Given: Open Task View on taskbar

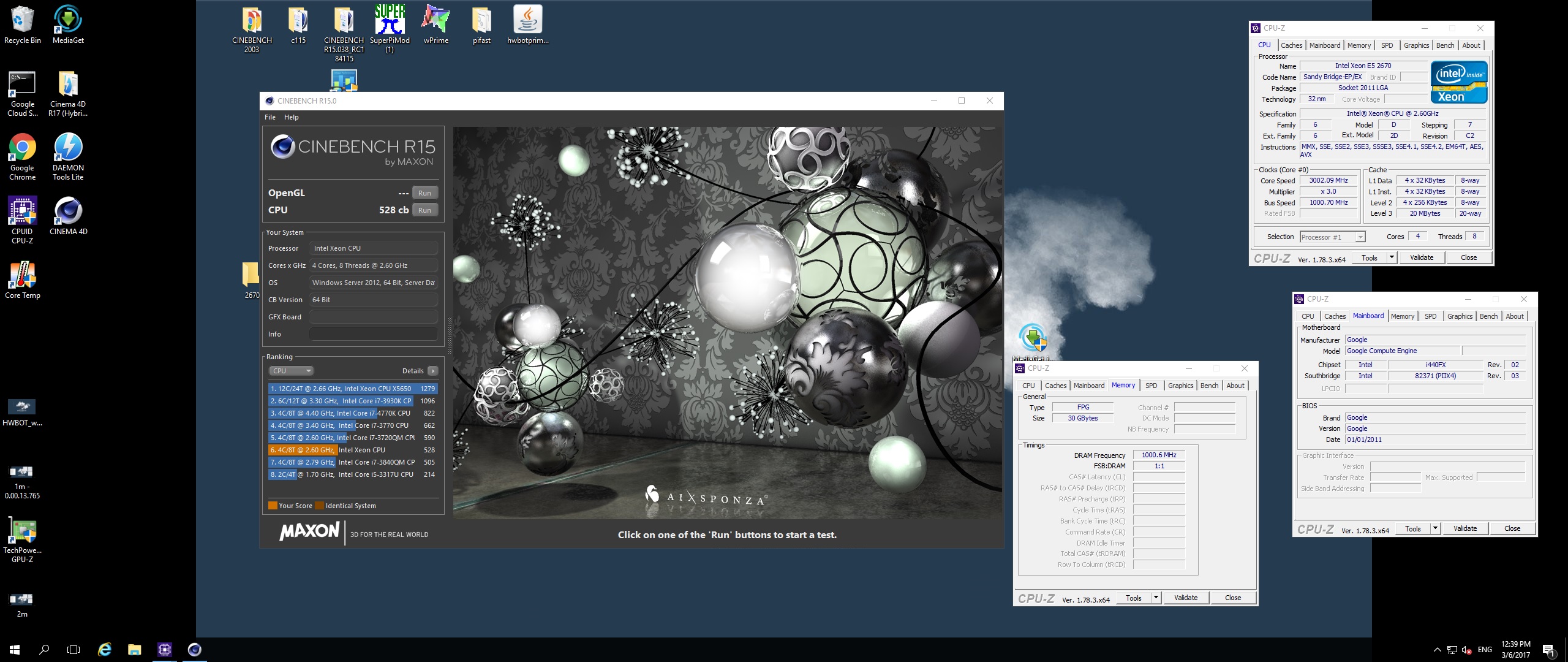Looking at the screenshot, I should click(x=73, y=650).
